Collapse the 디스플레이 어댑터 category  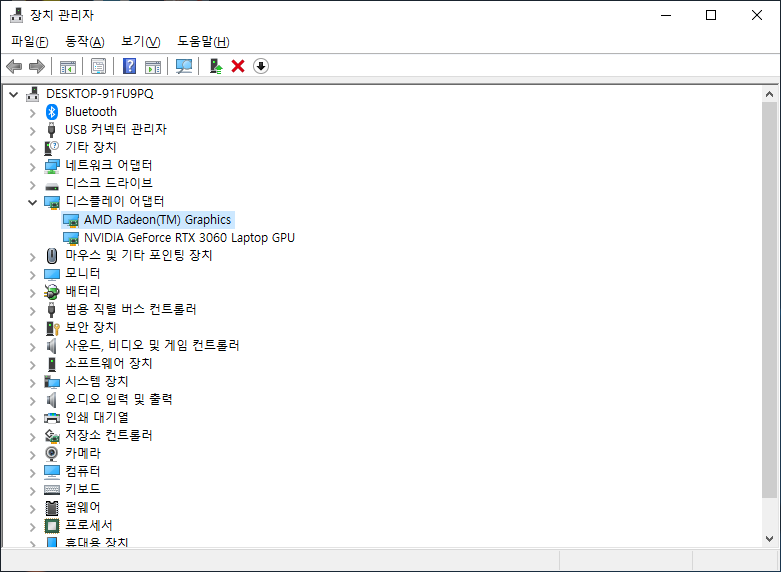pyautogui.click(x=32, y=202)
